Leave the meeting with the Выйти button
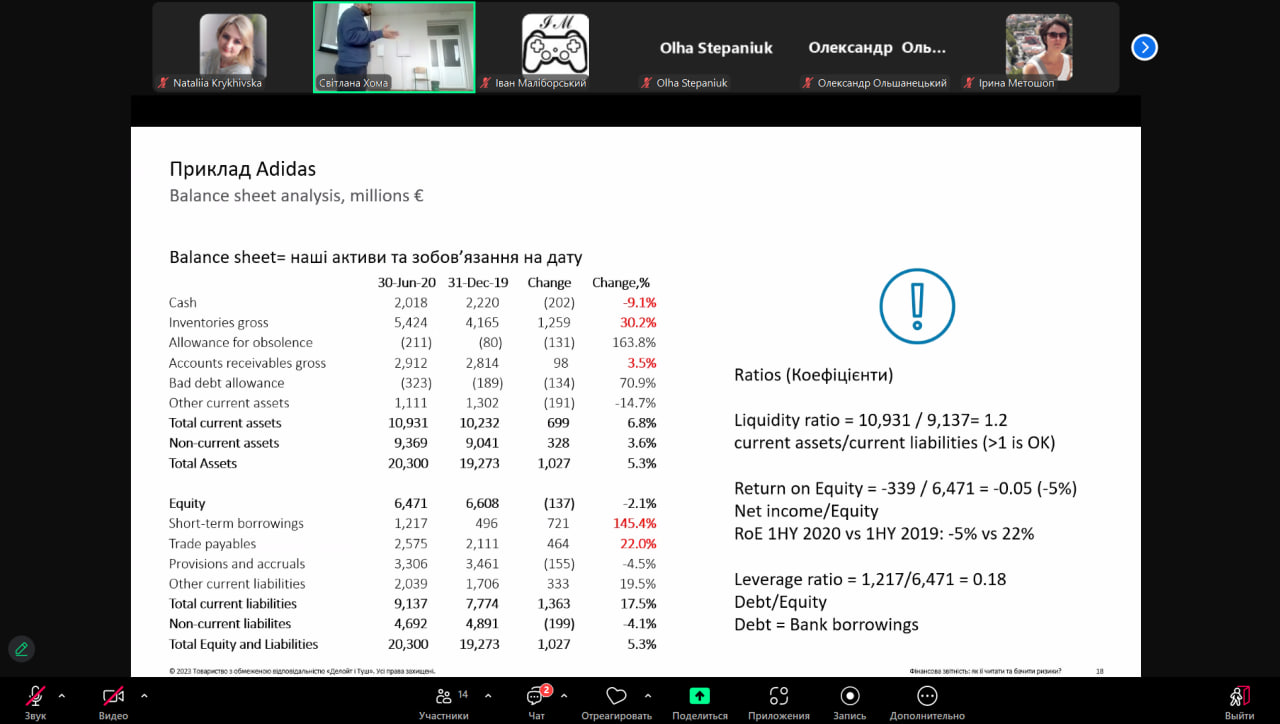Screen dimensions: 1280x724 [x=1240, y=702]
